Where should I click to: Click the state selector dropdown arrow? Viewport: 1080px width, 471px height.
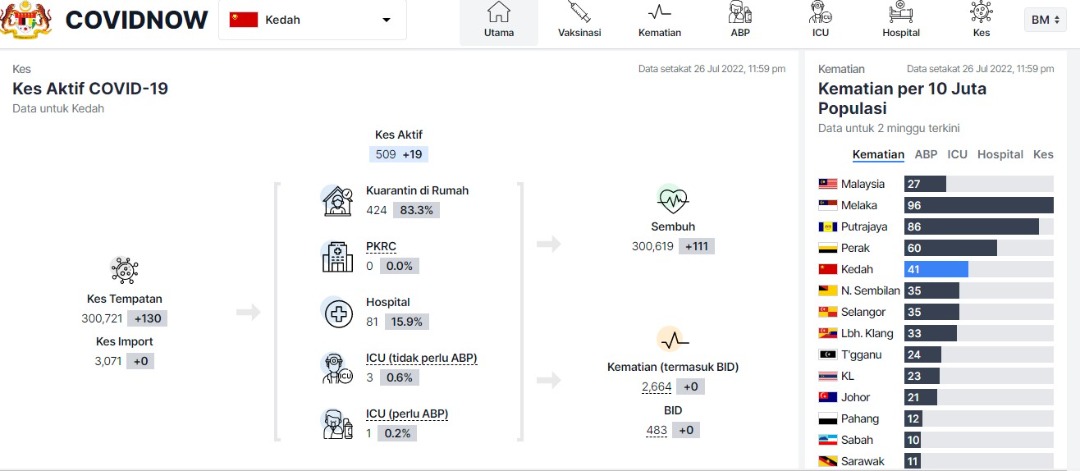(x=386, y=20)
